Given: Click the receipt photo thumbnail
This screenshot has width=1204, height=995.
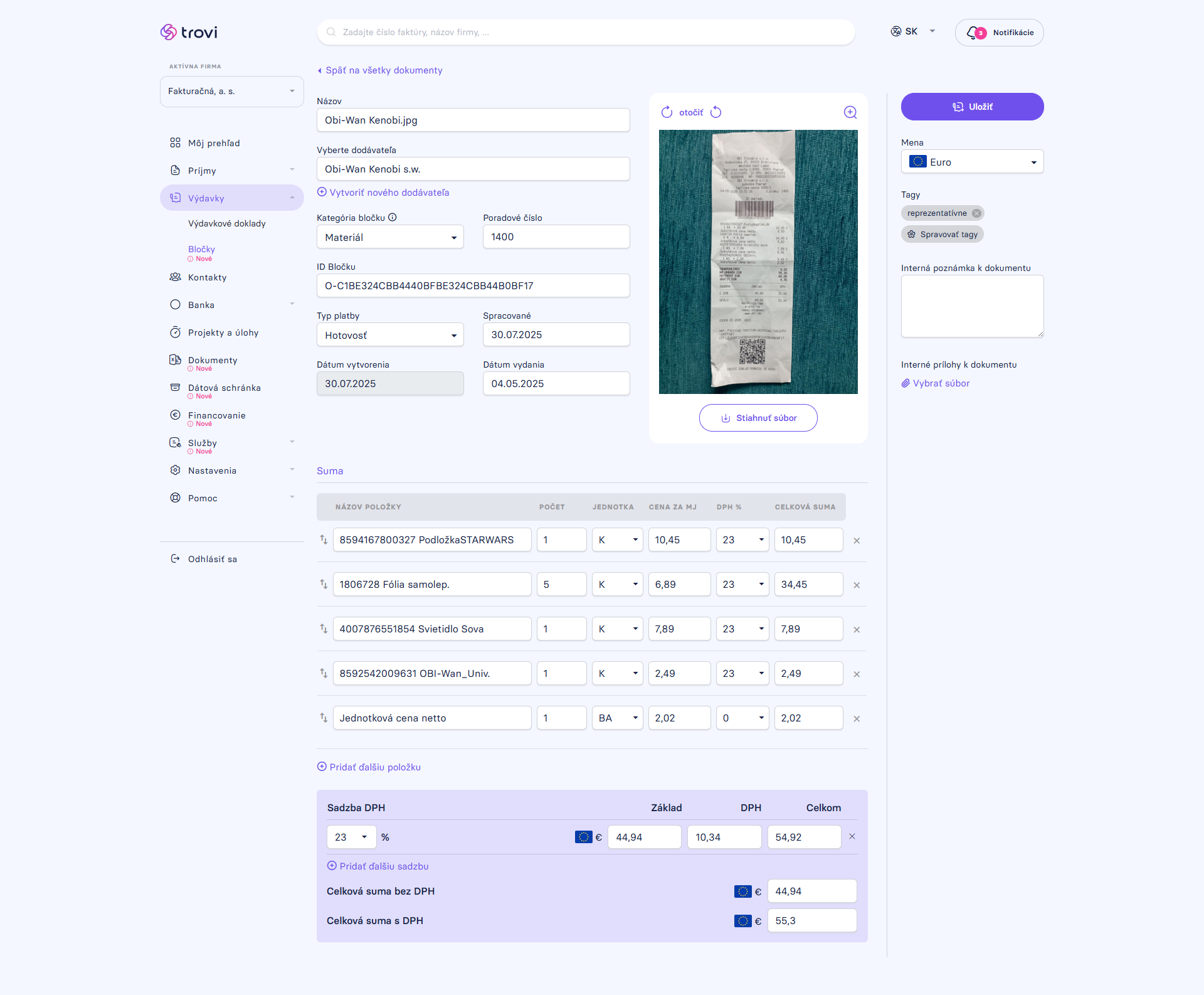Looking at the screenshot, I should pos(758,262).
